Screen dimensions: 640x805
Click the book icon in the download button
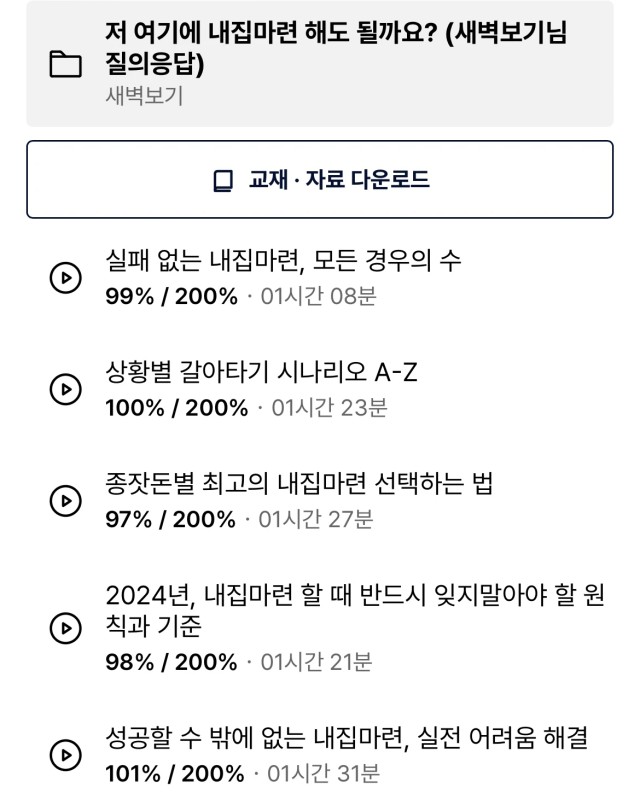223,181
